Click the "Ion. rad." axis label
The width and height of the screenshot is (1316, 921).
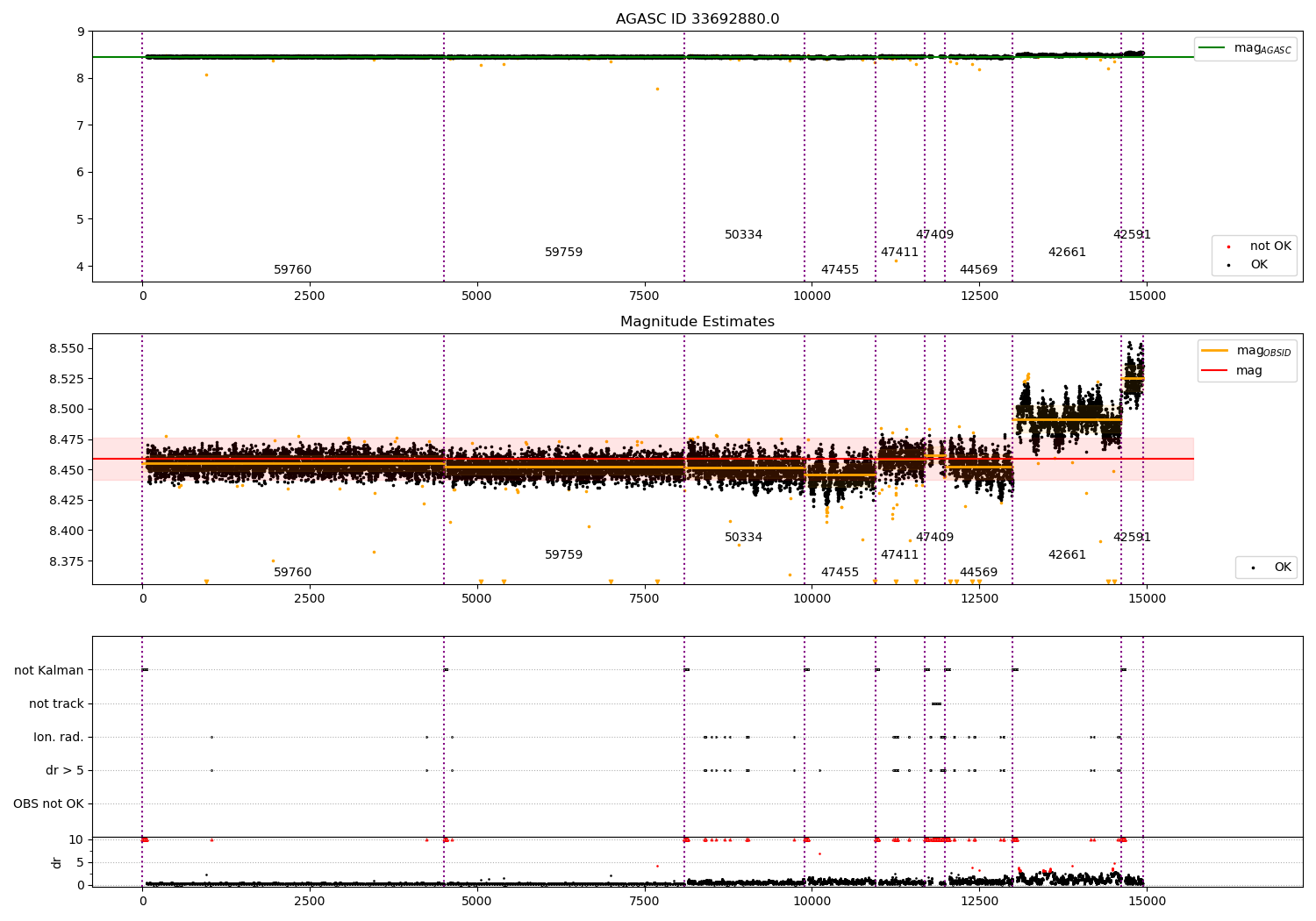[x=59, y=737]
